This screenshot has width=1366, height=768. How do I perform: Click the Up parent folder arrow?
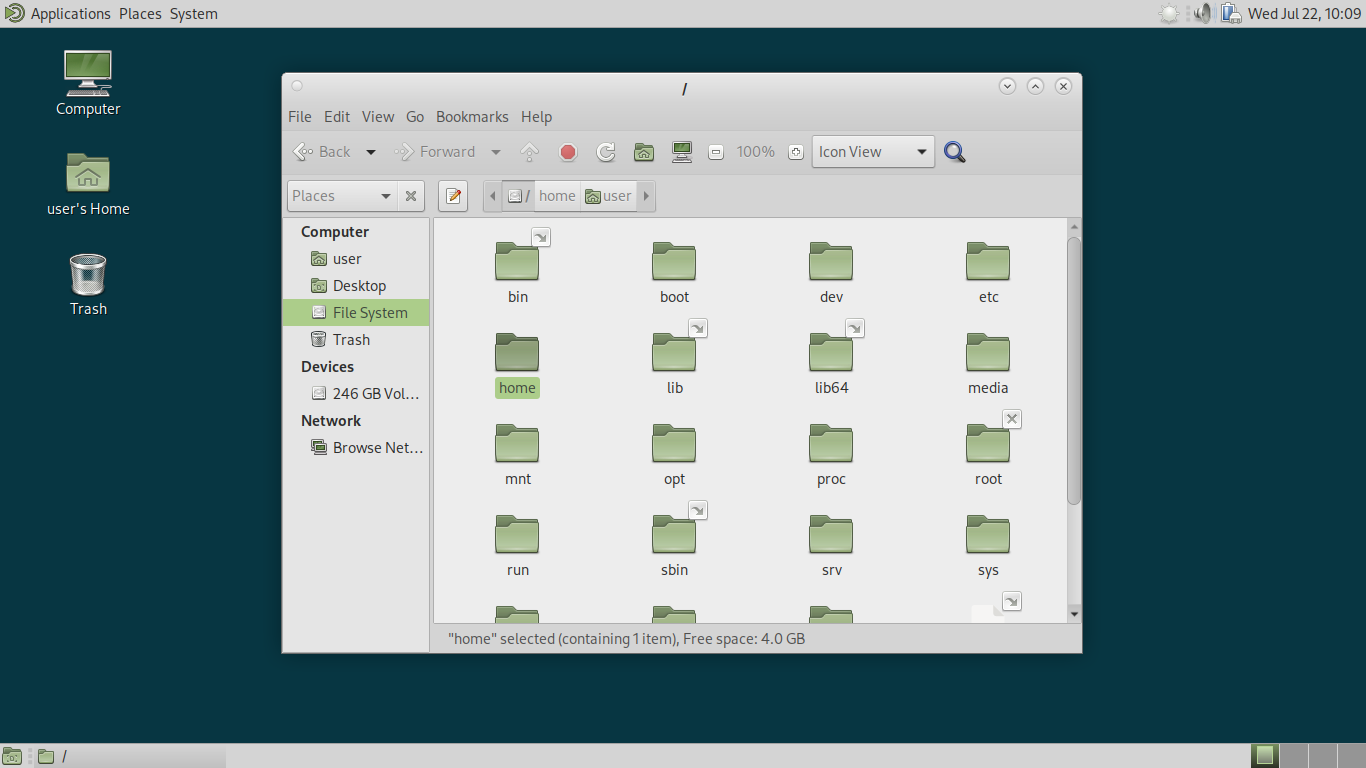[530, 152]
